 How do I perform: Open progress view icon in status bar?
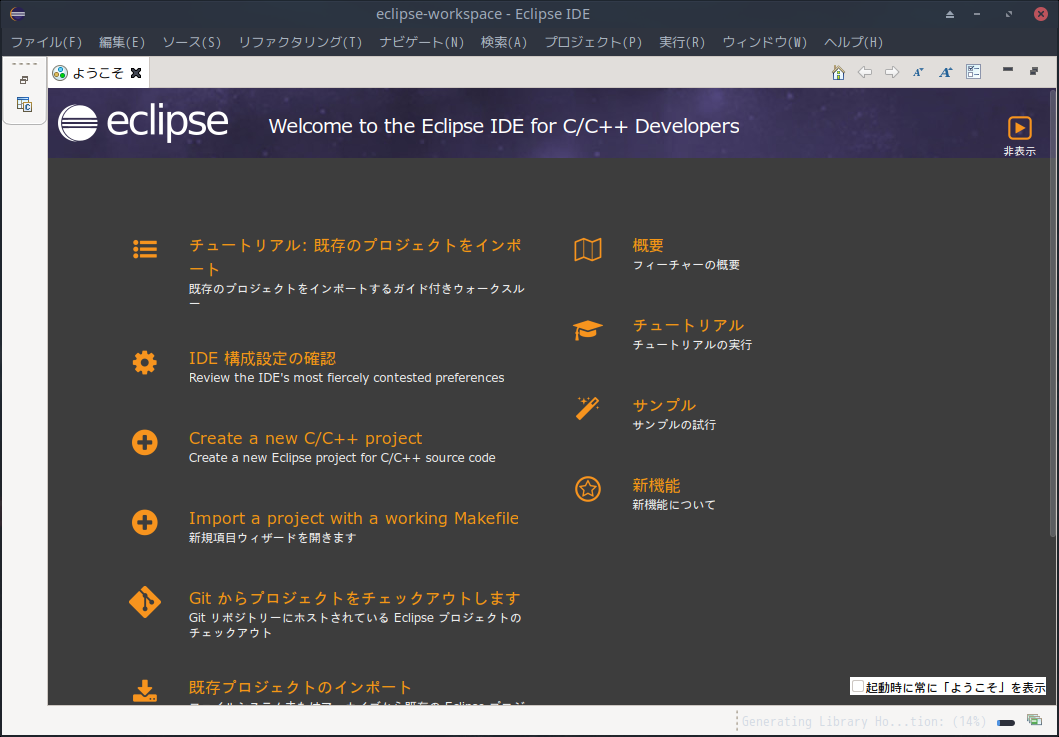coord(1034,720)
